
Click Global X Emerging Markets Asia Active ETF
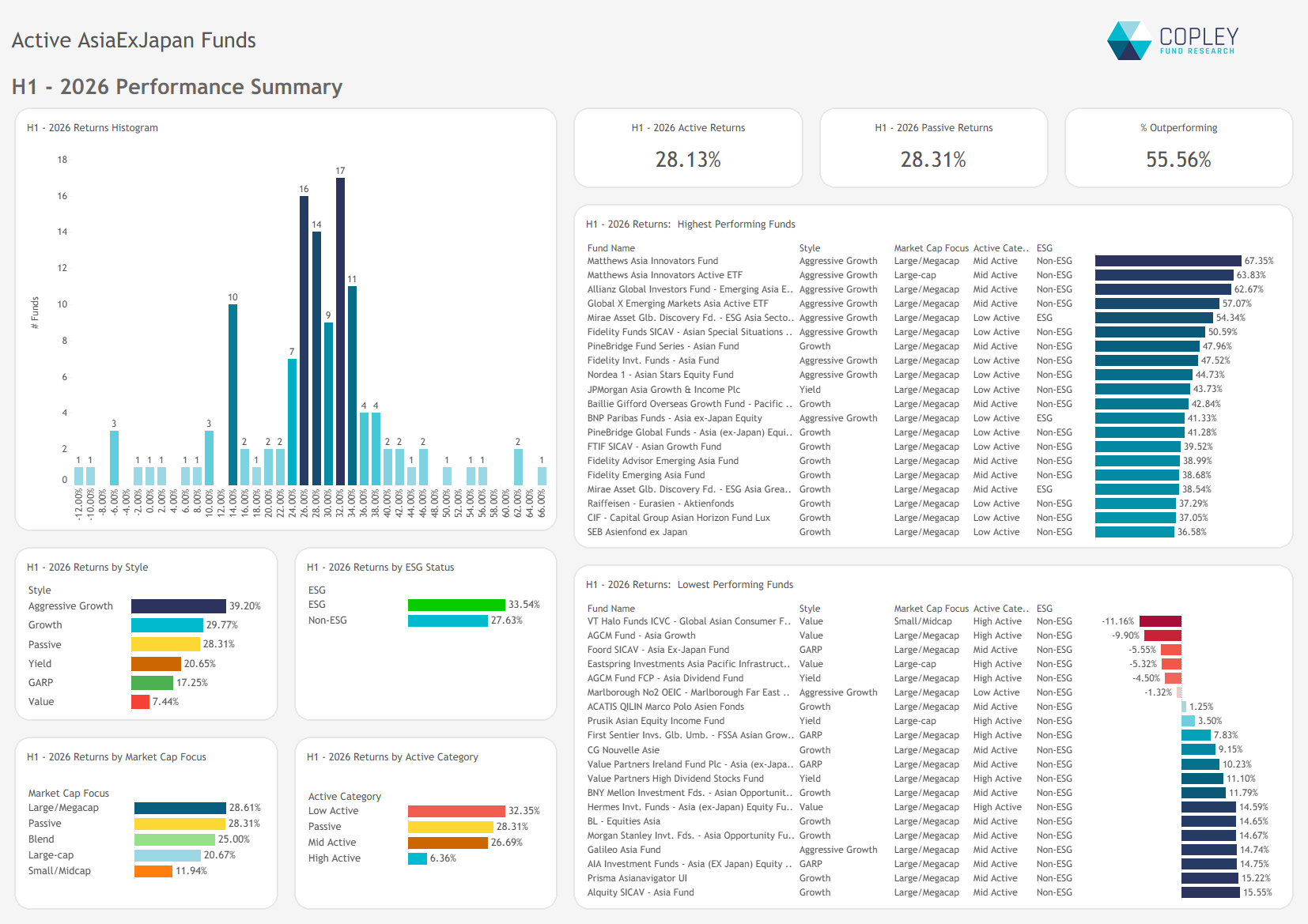pos(678,304)
